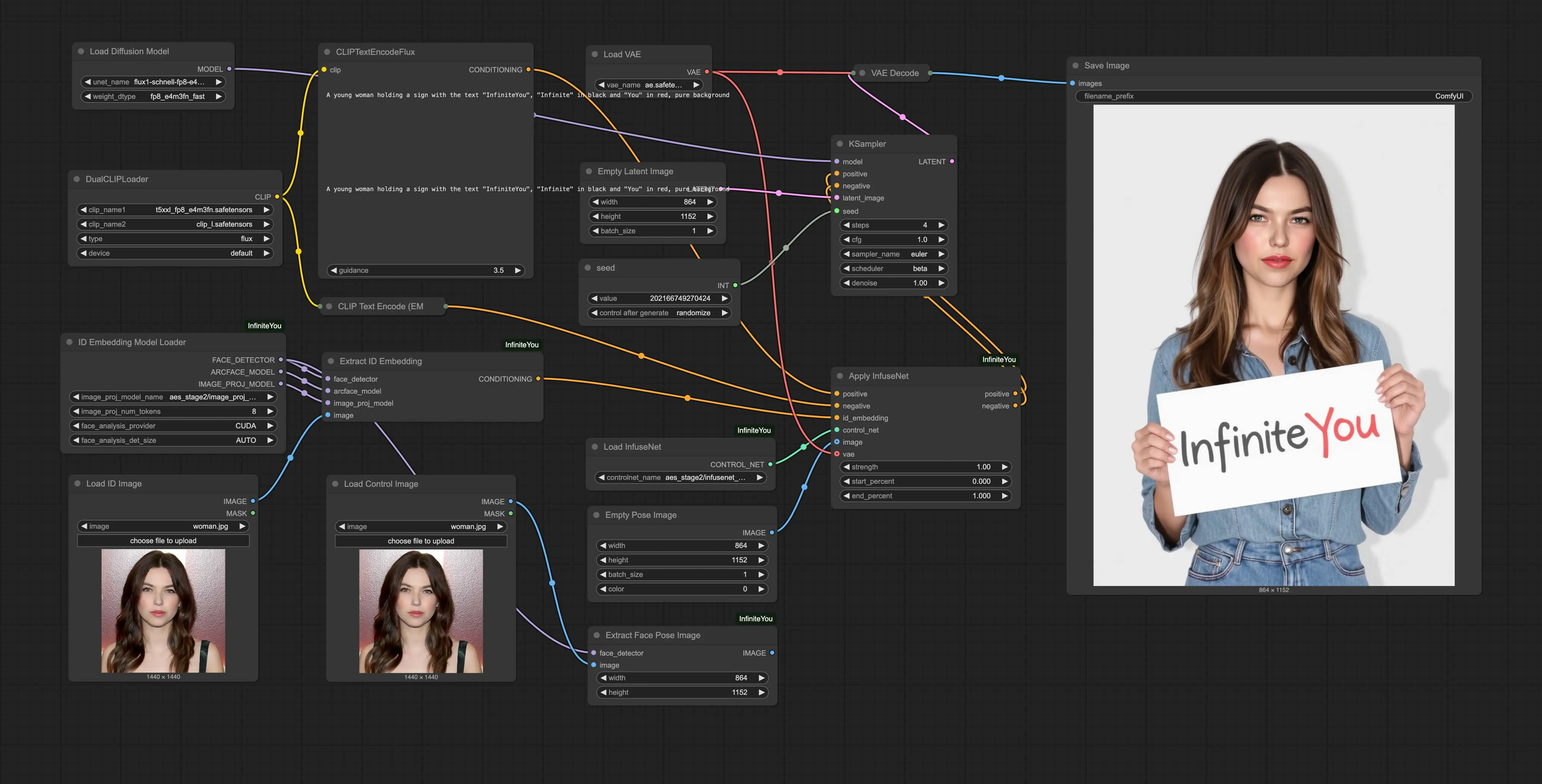Collapse the Load Diffusion Model node dot
Image resolution: width=1542 pixels, height=784 pixels.
click(81, 52)
